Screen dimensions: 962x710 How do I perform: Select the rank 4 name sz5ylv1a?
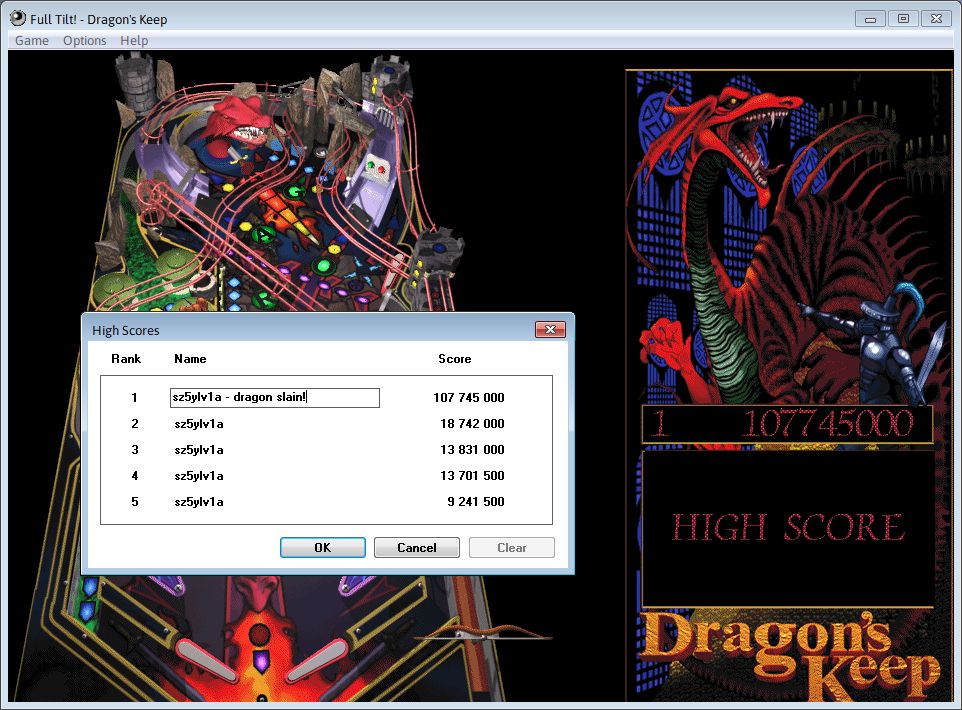pyautogui.click(x=199, y=476)
